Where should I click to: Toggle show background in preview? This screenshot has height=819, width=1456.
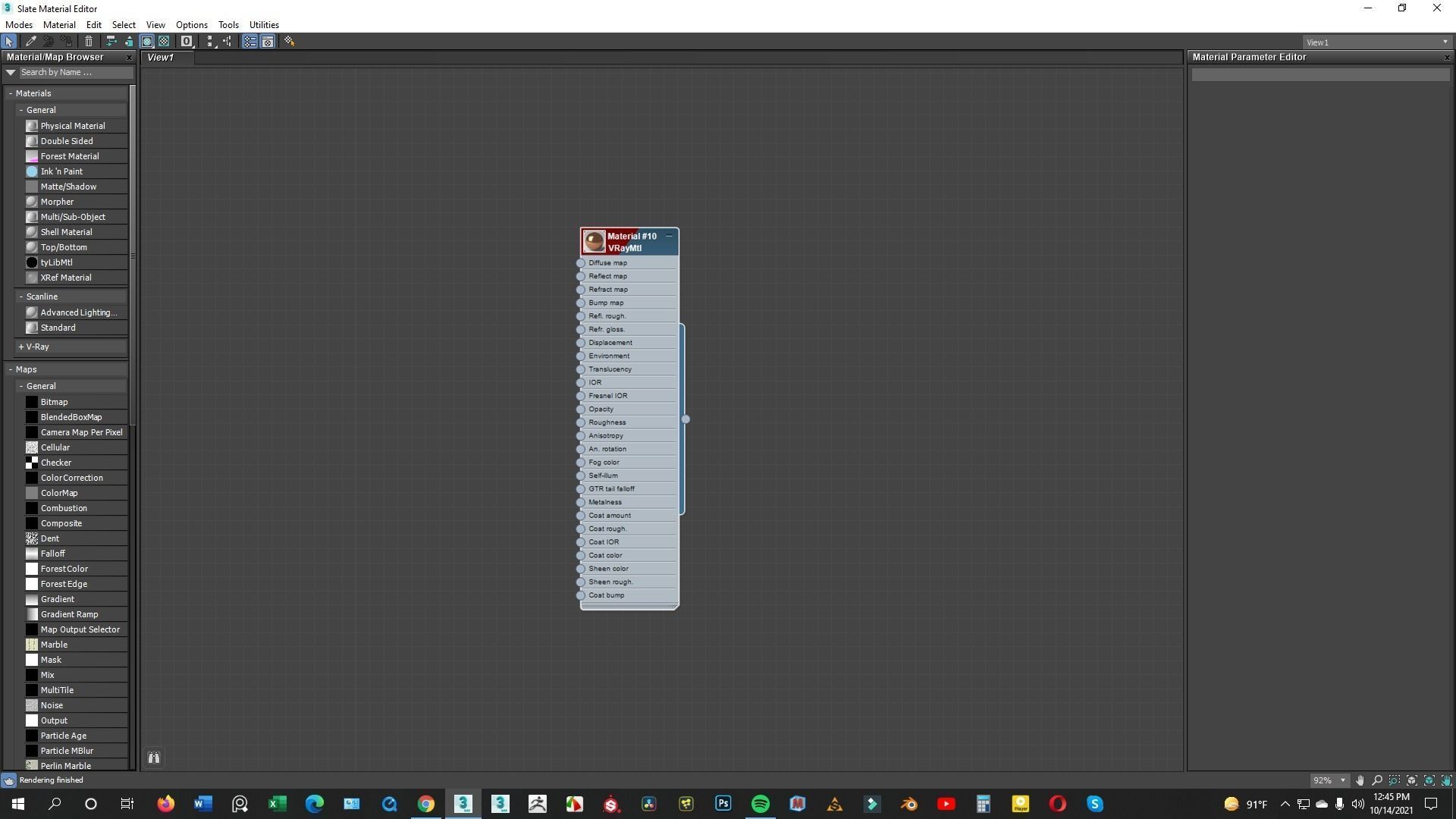click(164, 42)
